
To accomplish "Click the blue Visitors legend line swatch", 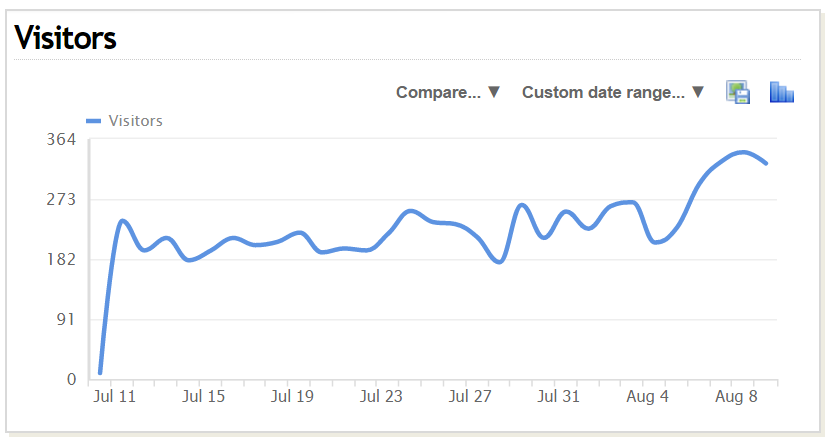I will 94,121.
